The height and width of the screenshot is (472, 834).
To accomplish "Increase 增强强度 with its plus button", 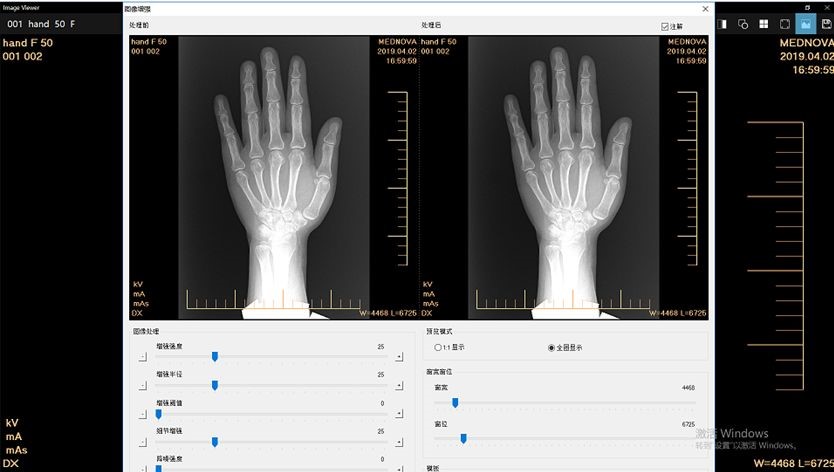I will (399, 356).
